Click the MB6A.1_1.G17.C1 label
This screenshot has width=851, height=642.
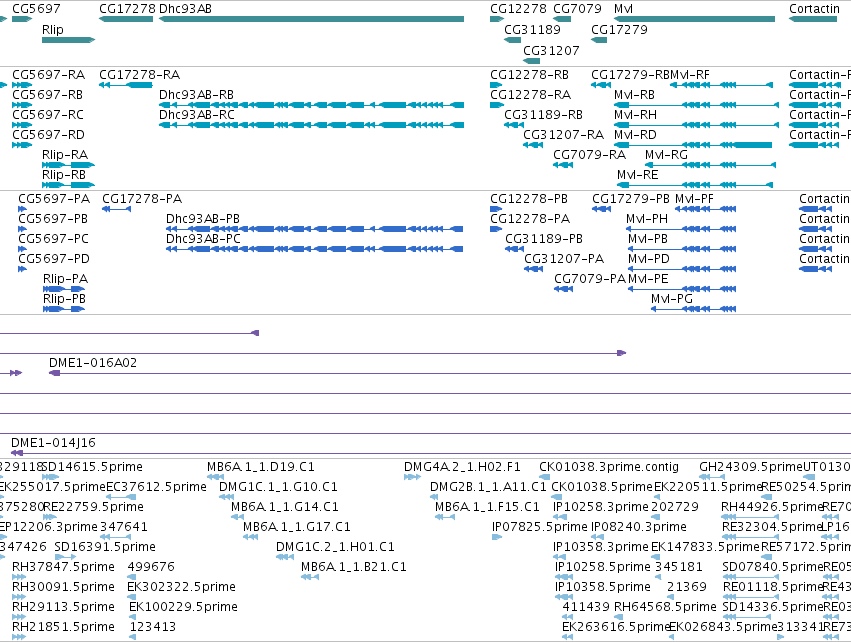pos(296,526)
